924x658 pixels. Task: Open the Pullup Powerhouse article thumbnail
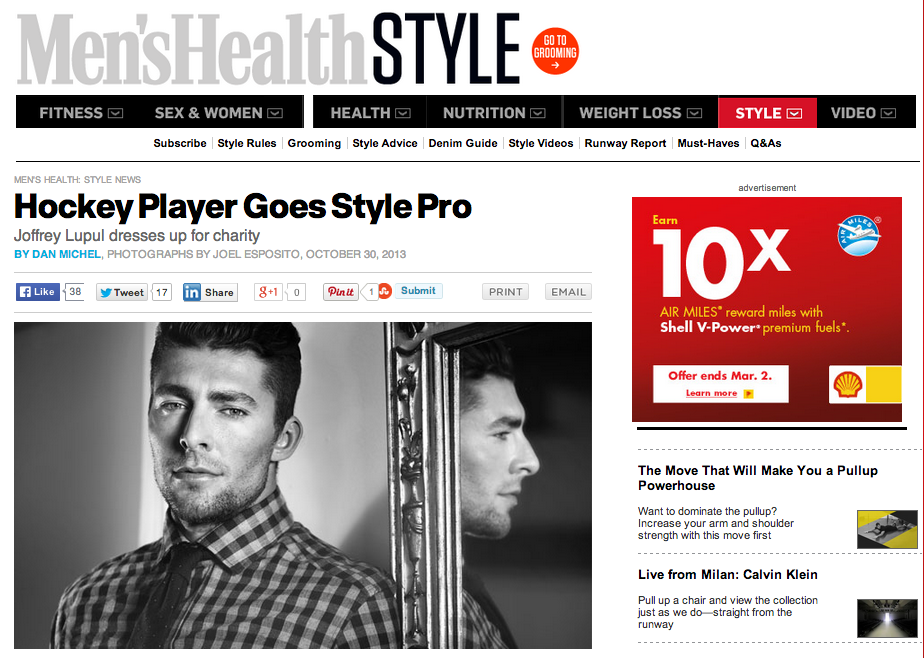tap(887, 529)
